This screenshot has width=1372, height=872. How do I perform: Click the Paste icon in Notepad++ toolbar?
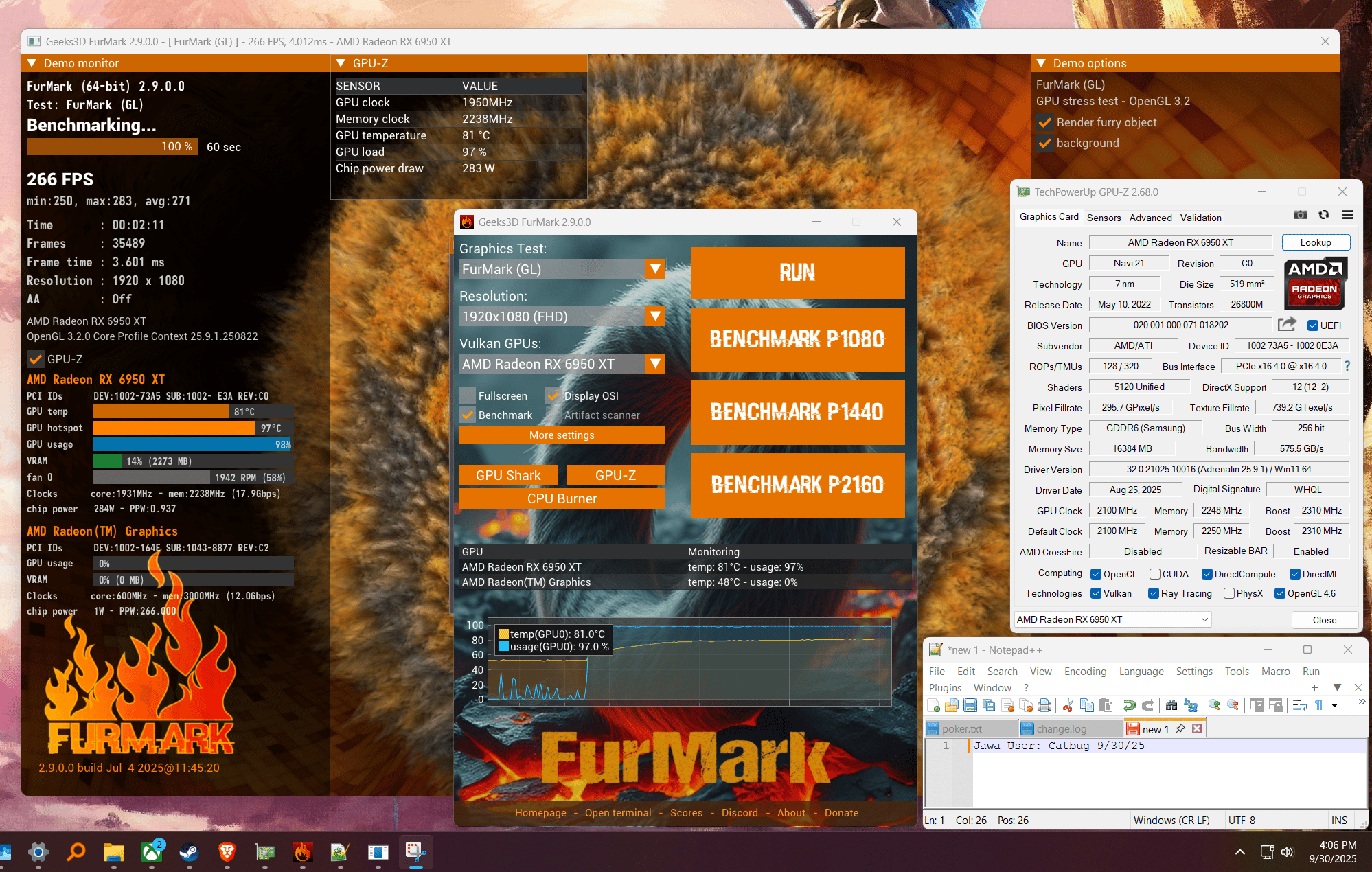click(1105, 705)
